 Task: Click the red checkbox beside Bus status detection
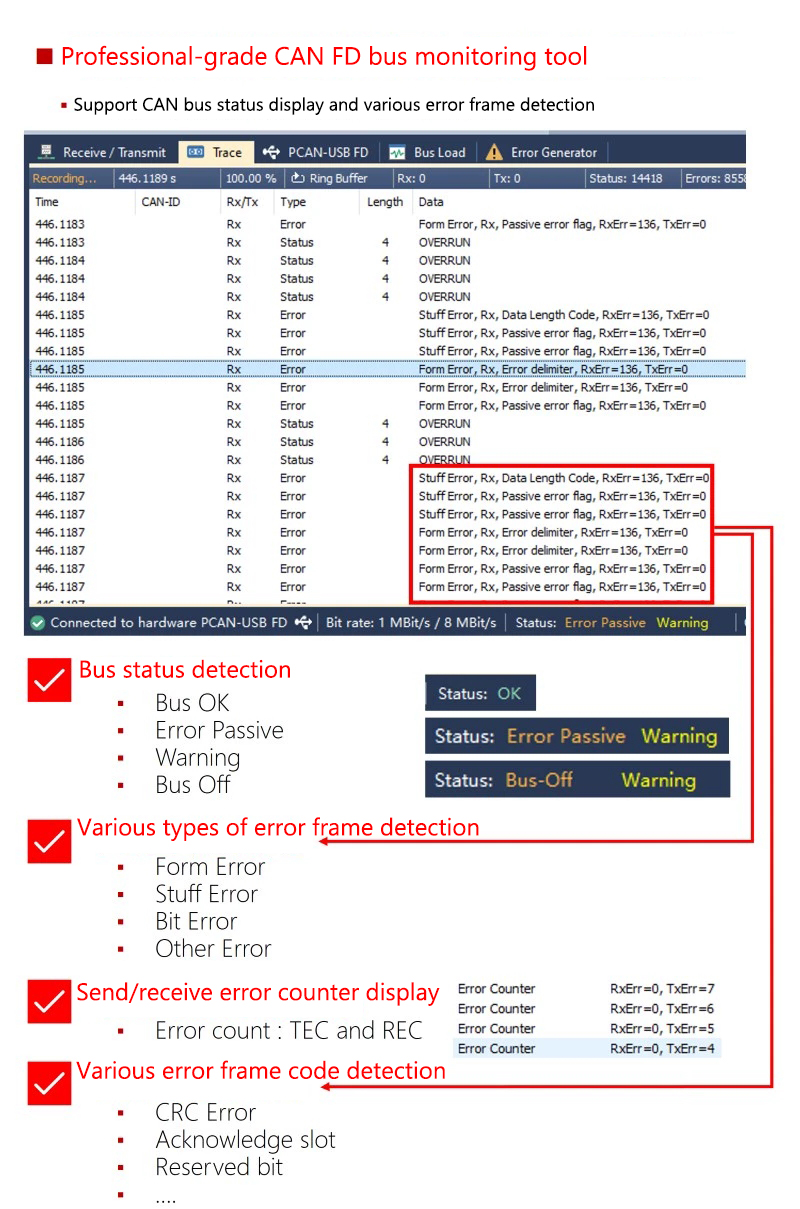[x=49, y=680]
